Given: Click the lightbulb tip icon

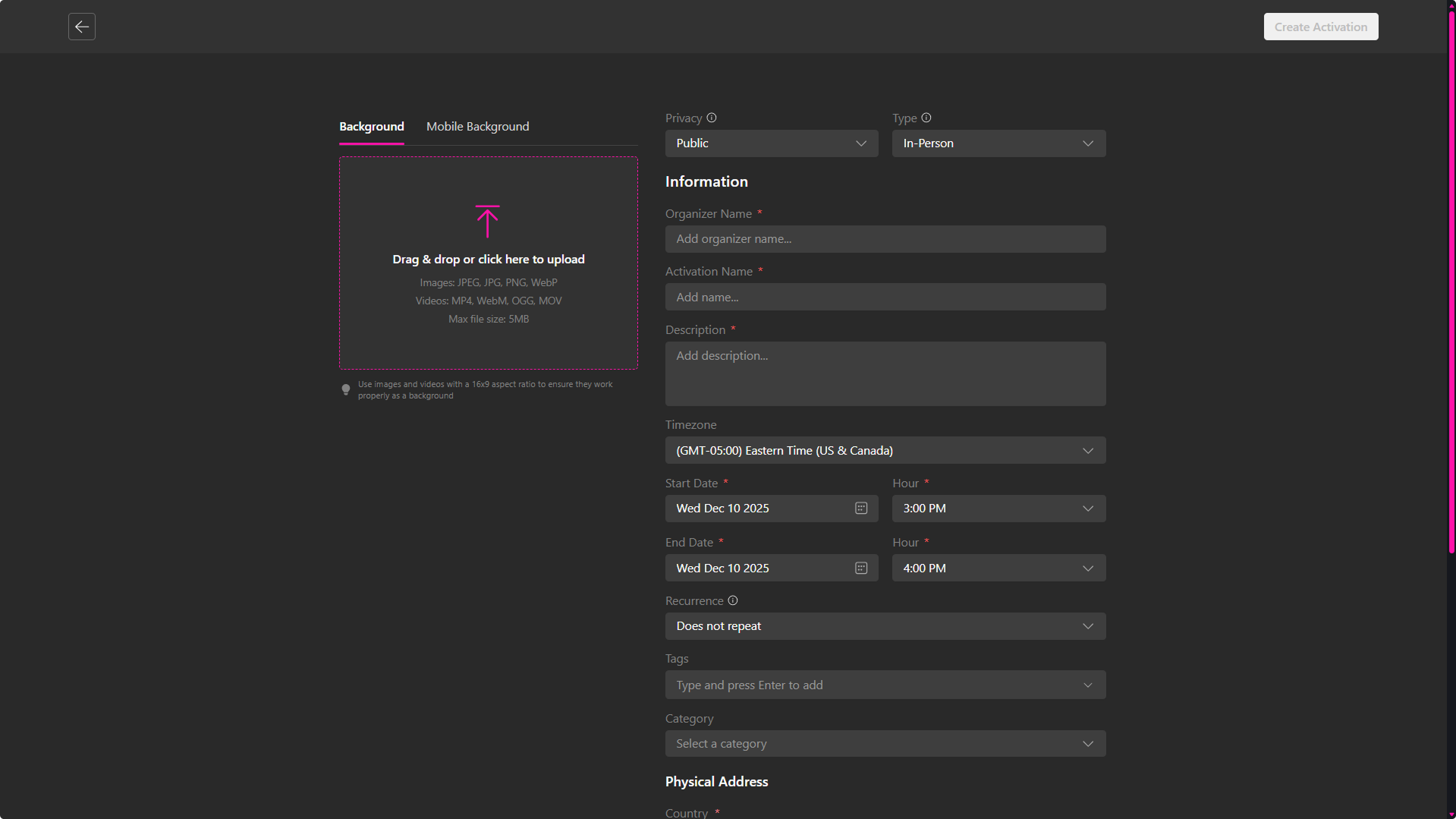Looking at the screenshot, I should click(x=346, y=389).
